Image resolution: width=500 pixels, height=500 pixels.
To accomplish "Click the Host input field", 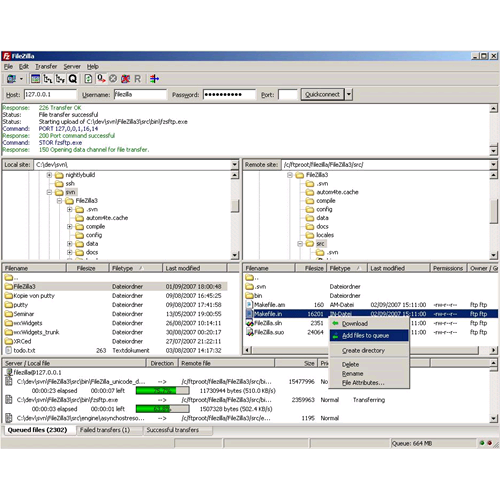I will (50, 95).
